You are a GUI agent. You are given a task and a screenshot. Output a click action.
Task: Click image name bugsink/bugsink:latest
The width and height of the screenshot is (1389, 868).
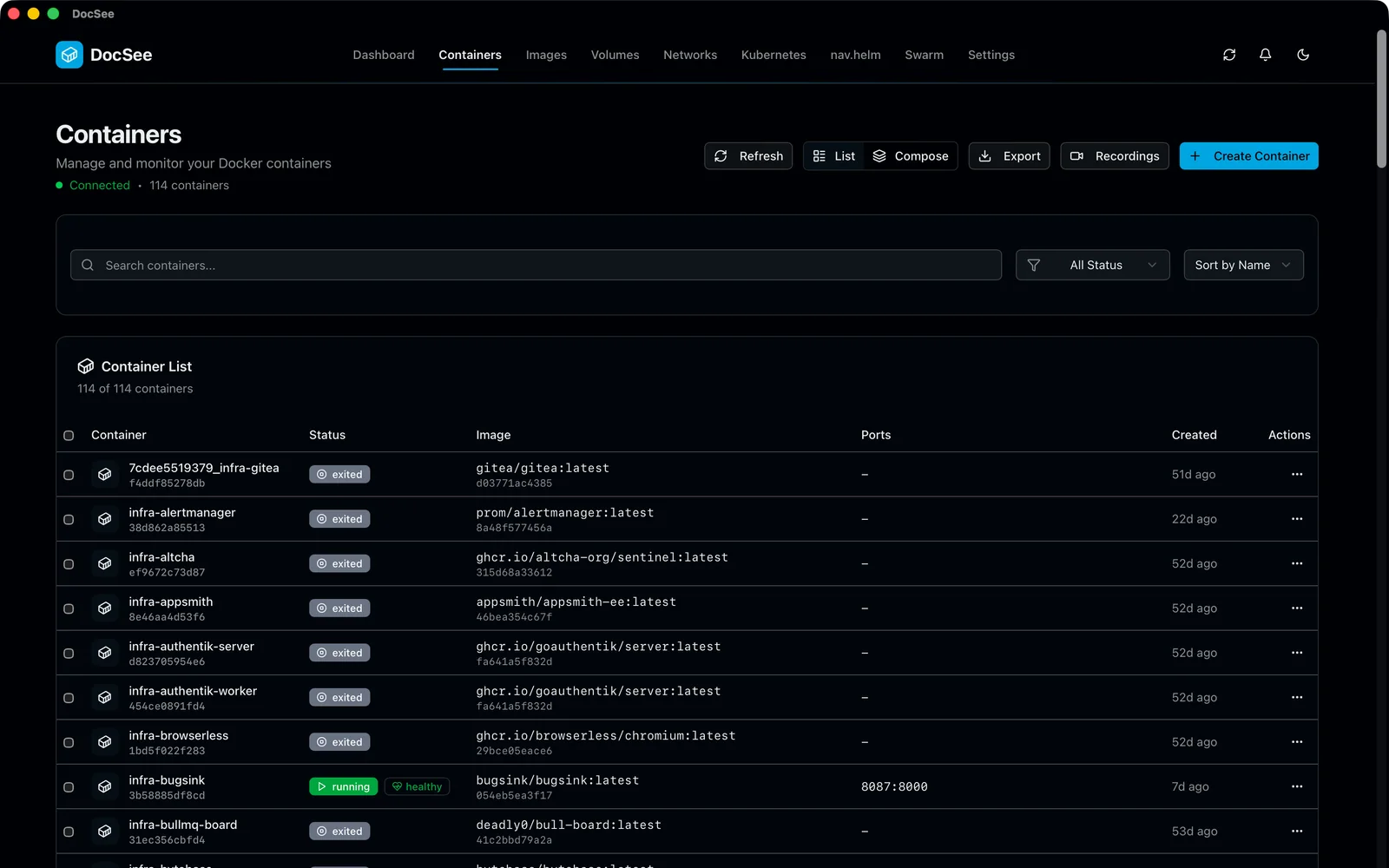click(x=557, y=780)
